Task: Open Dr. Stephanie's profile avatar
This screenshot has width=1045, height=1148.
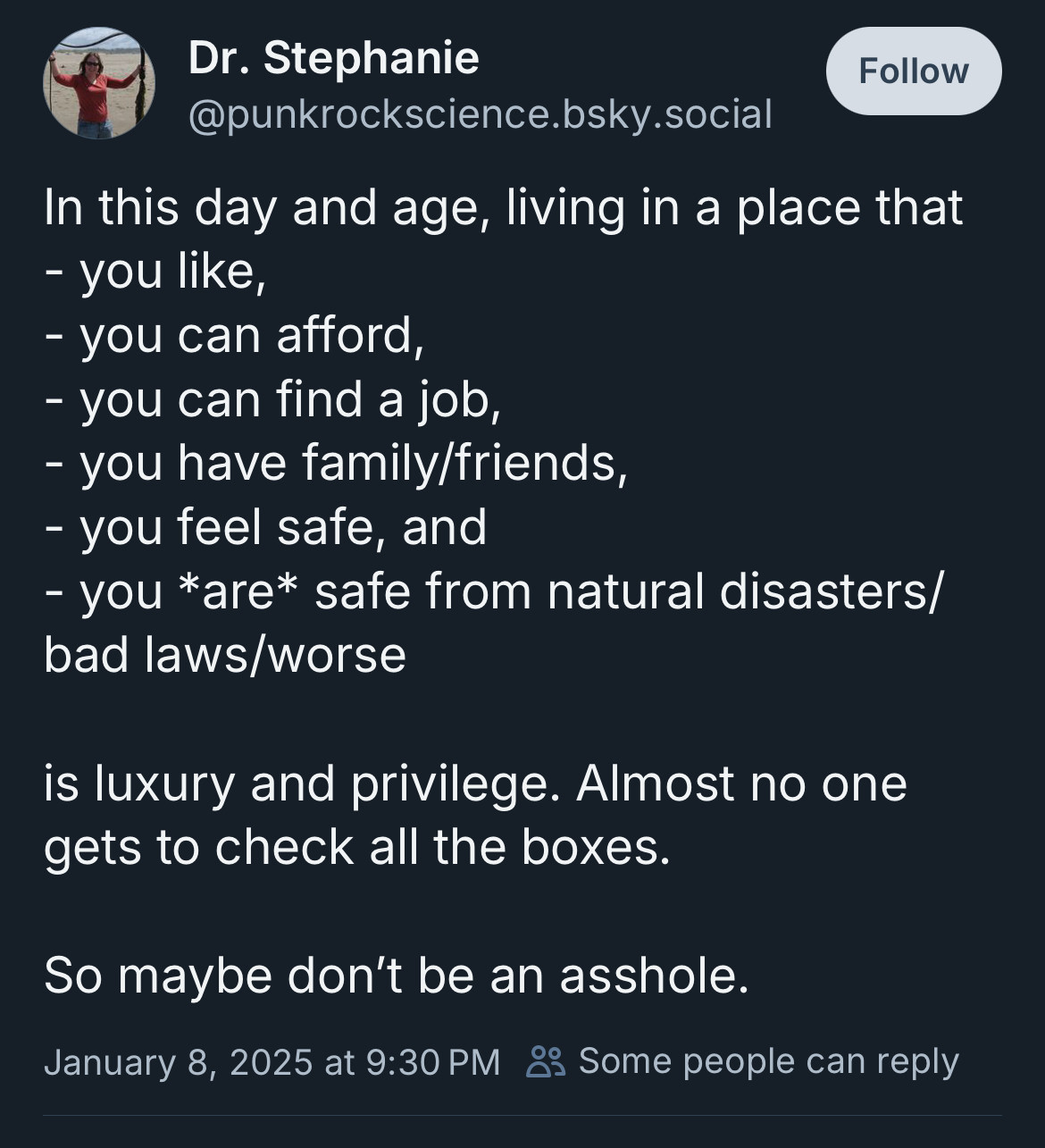Action: point(99,83)
